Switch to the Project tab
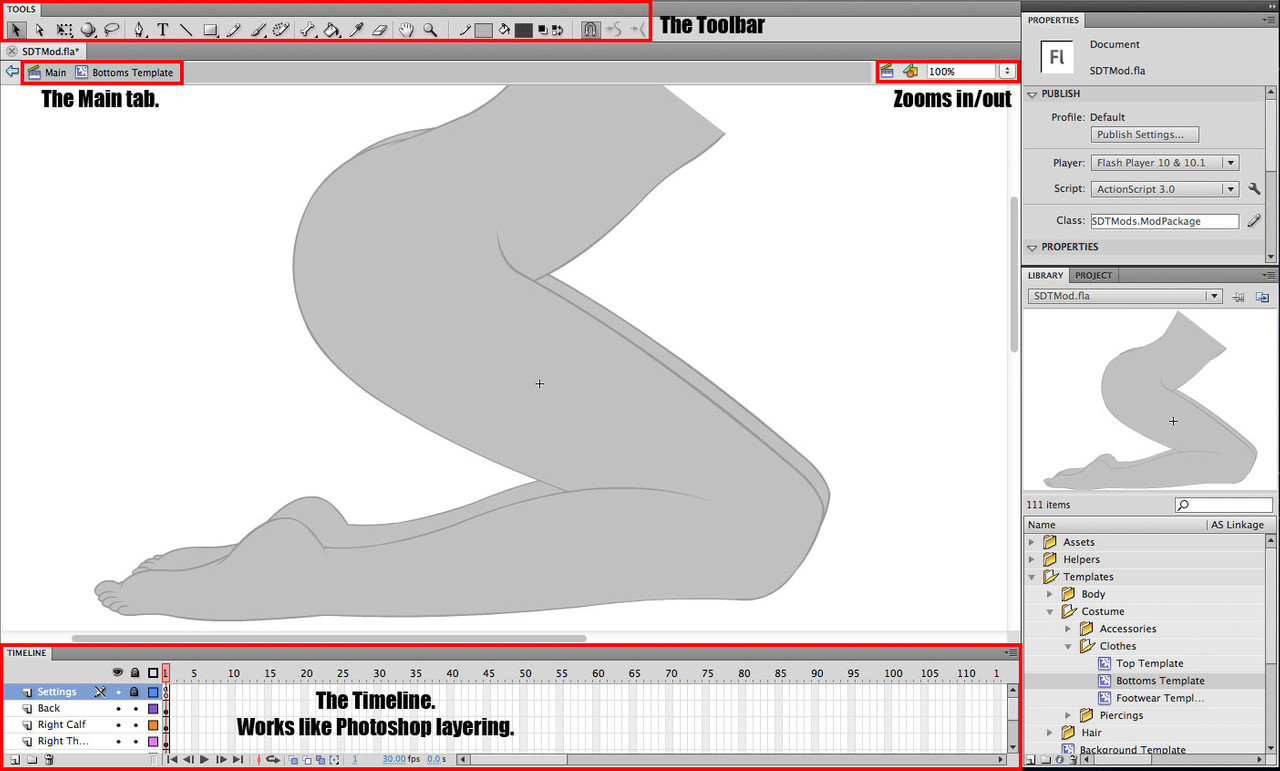Screen dimensions: 1280x771 pos(1093,275)
